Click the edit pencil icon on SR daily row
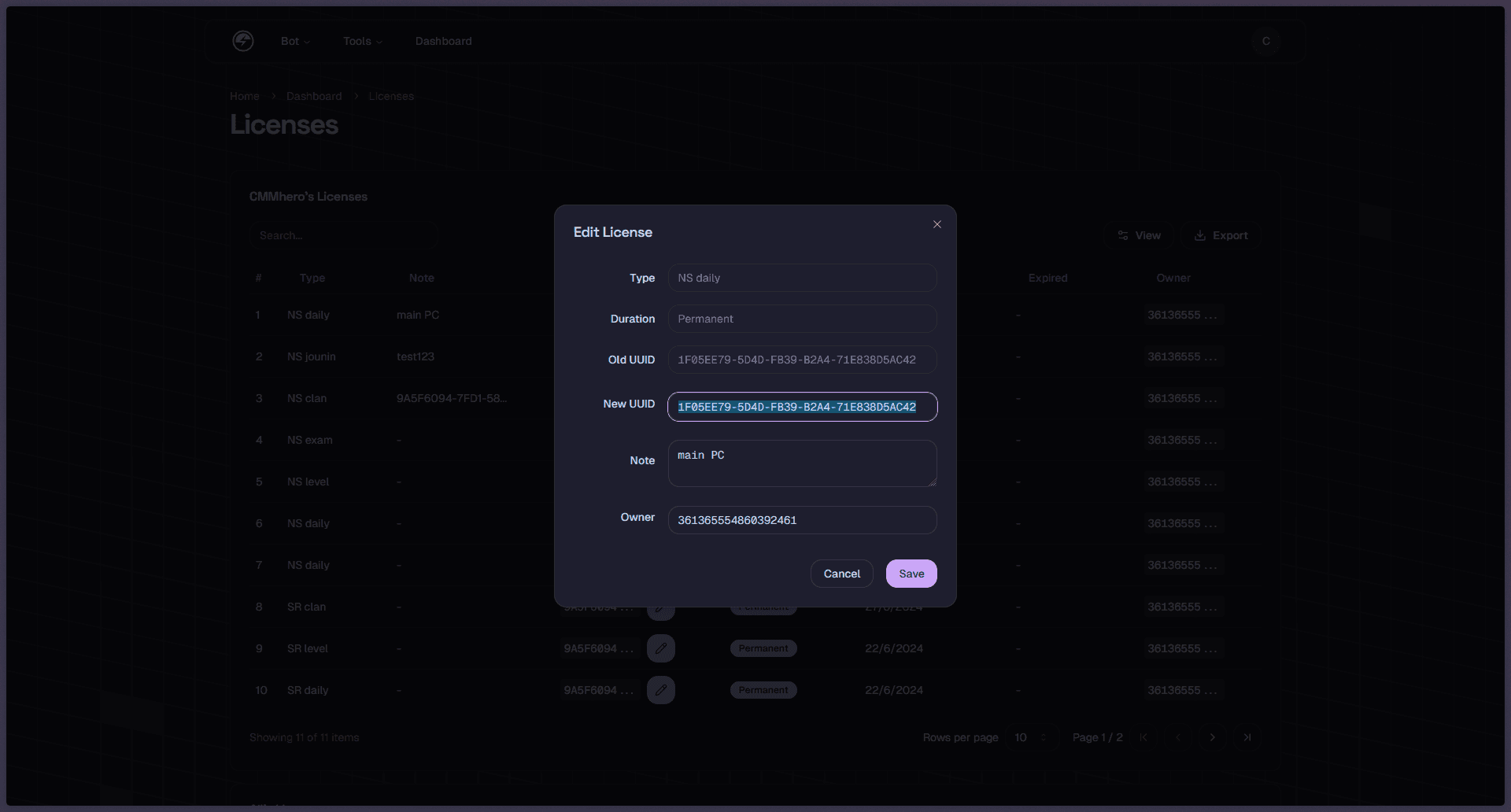 coord(661,690)
